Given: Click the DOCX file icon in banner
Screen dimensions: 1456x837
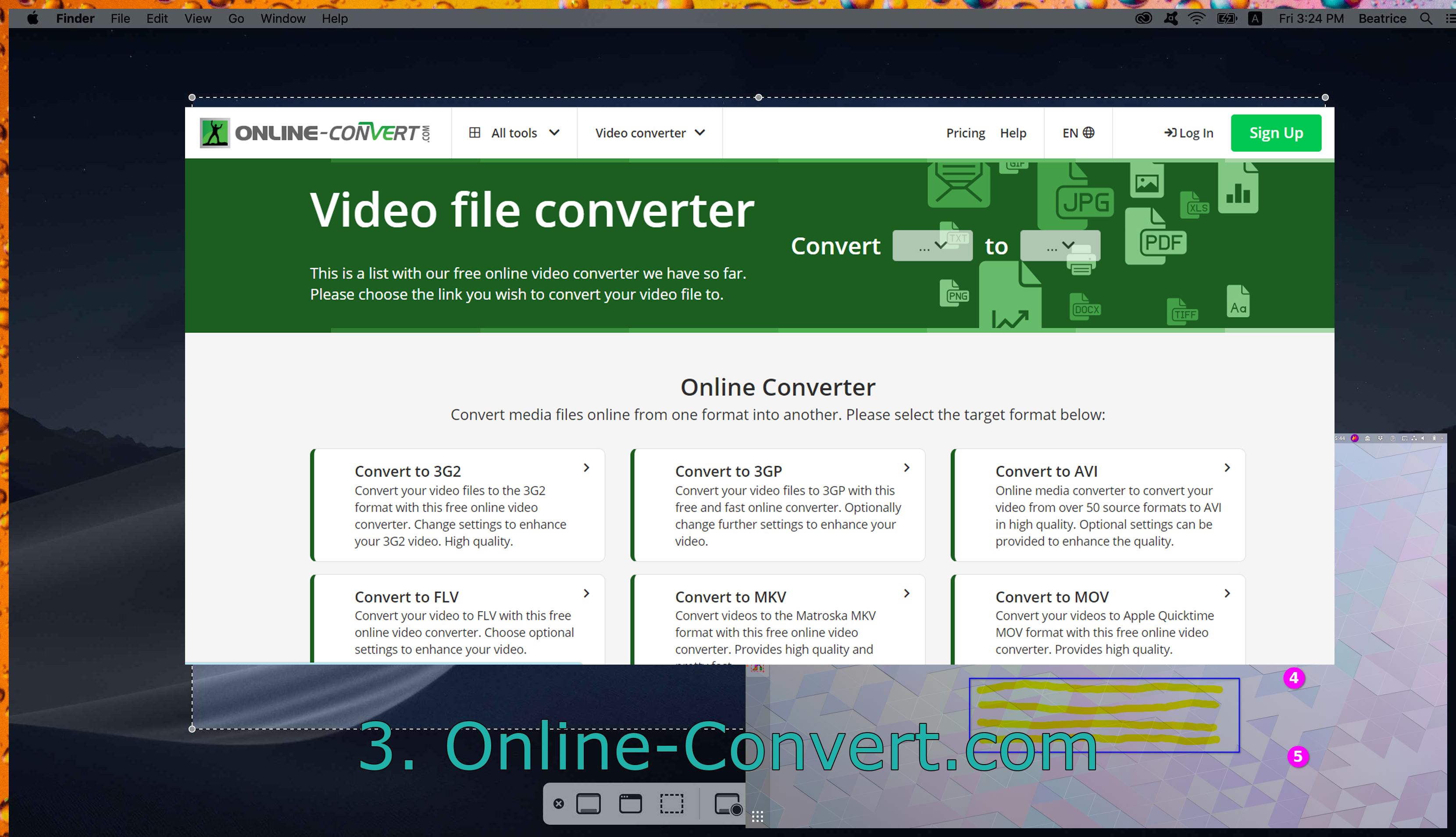Looking at the screenshot, I should [1085, 307].
